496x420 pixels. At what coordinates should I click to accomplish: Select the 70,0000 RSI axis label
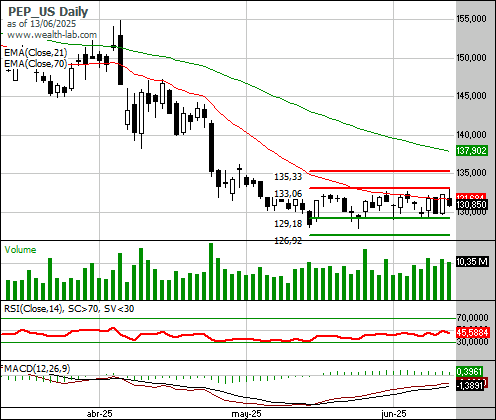[x=472, y=318]
